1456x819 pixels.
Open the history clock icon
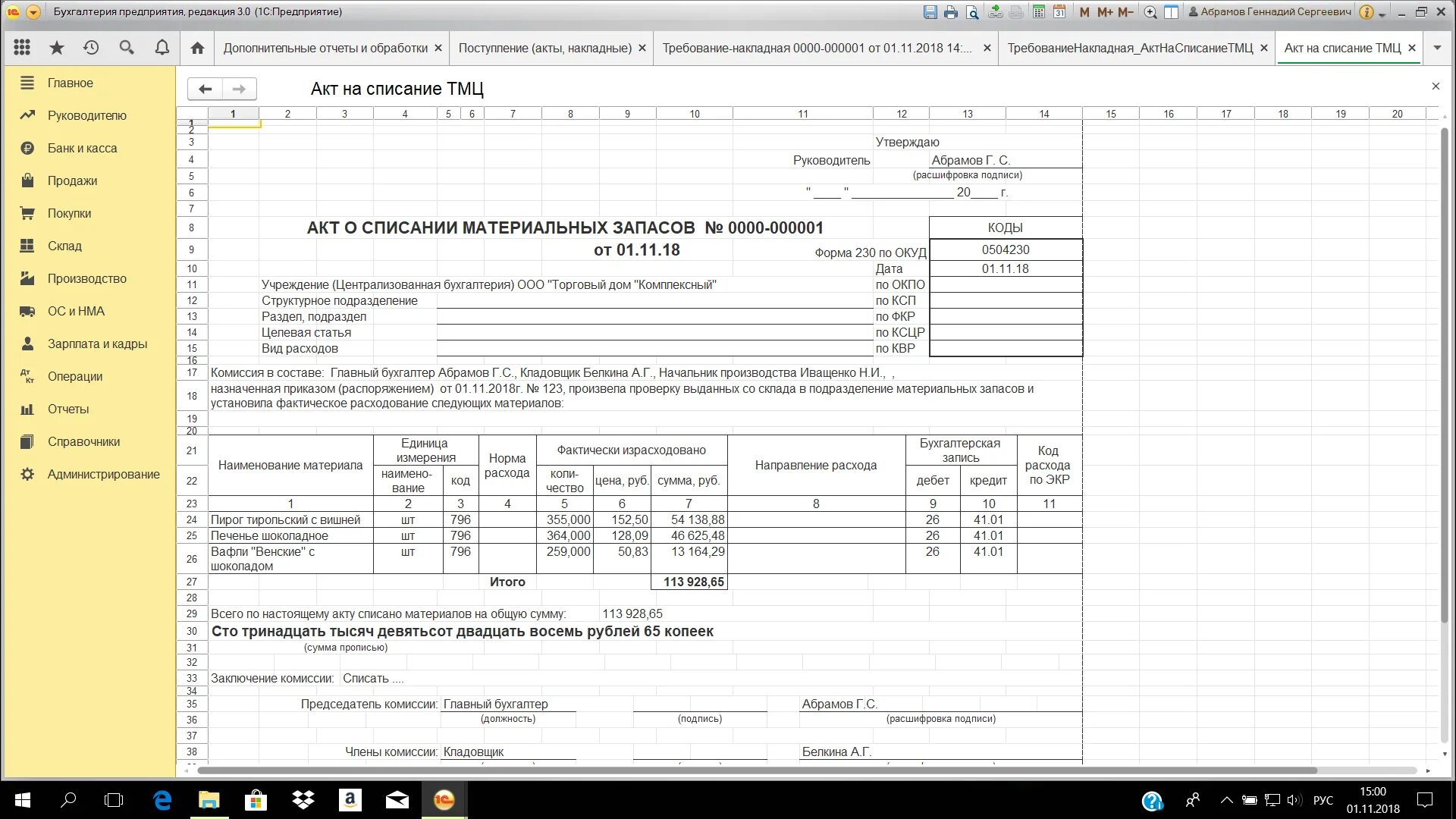point(91,48)
